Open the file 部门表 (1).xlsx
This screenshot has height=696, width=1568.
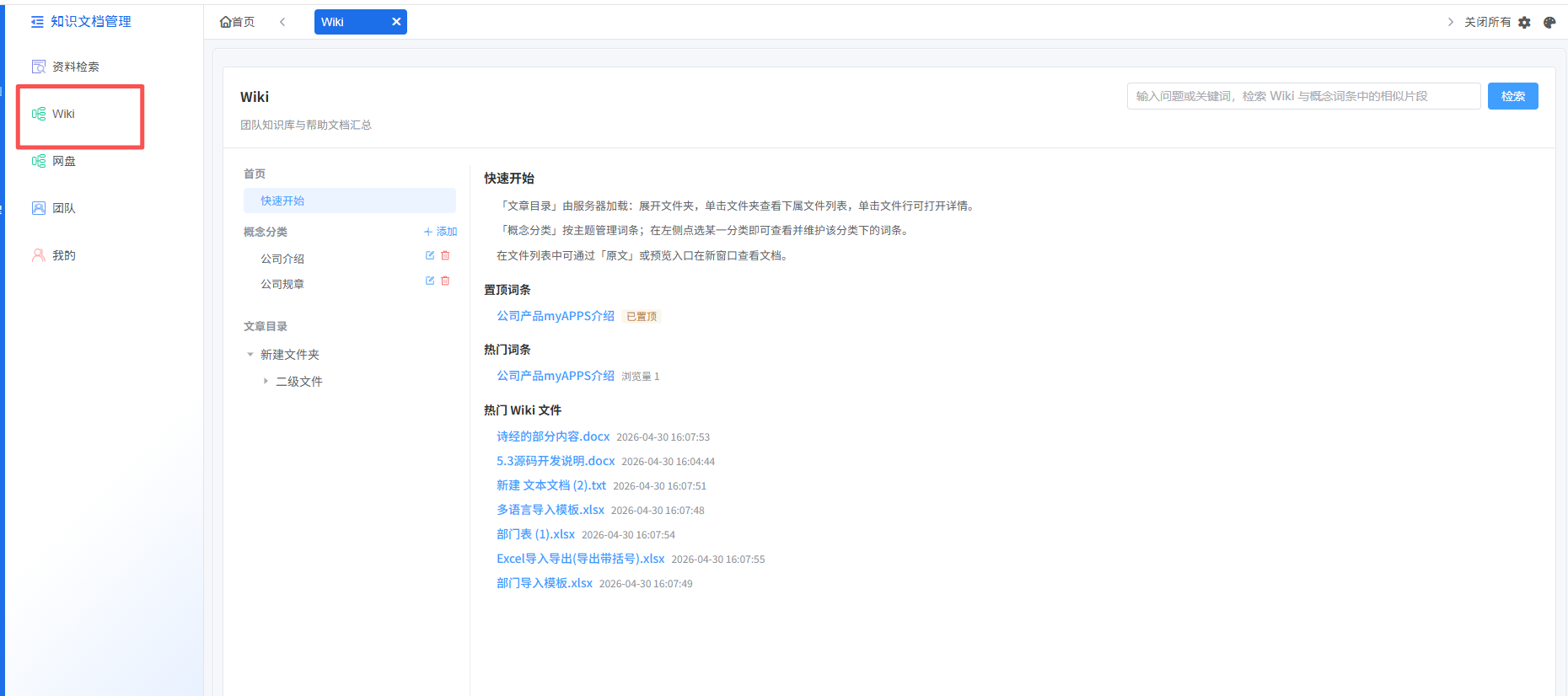tap(535, 534)
